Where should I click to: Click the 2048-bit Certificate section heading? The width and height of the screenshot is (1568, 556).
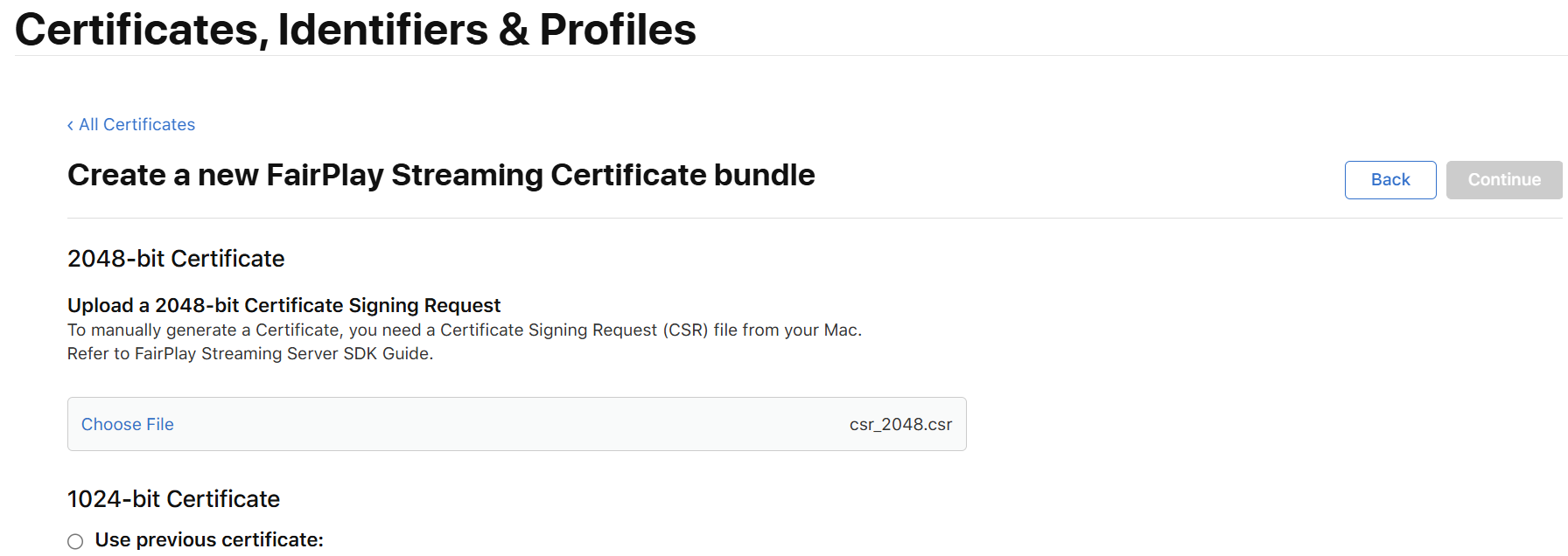176,259
